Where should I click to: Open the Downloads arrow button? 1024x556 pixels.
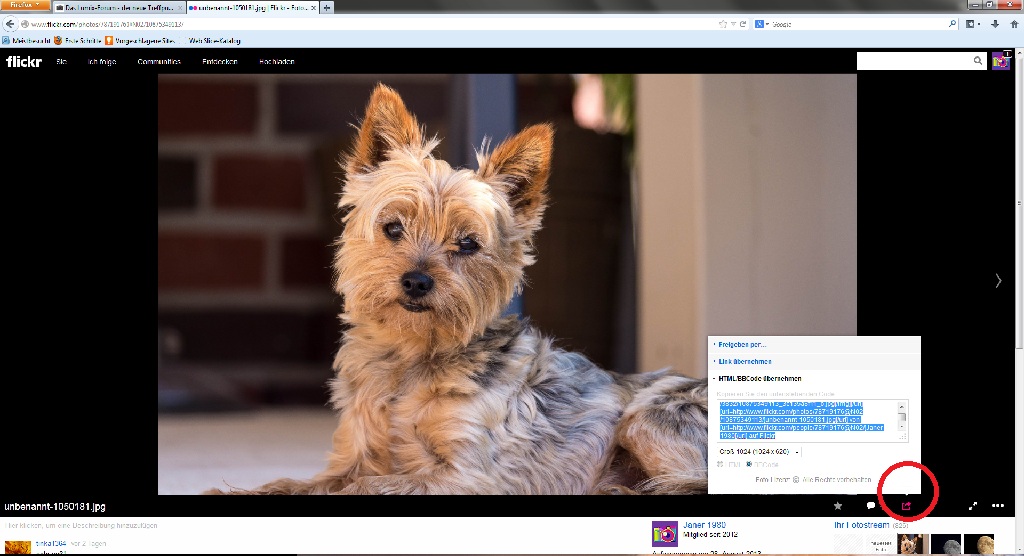coord(995,24)
